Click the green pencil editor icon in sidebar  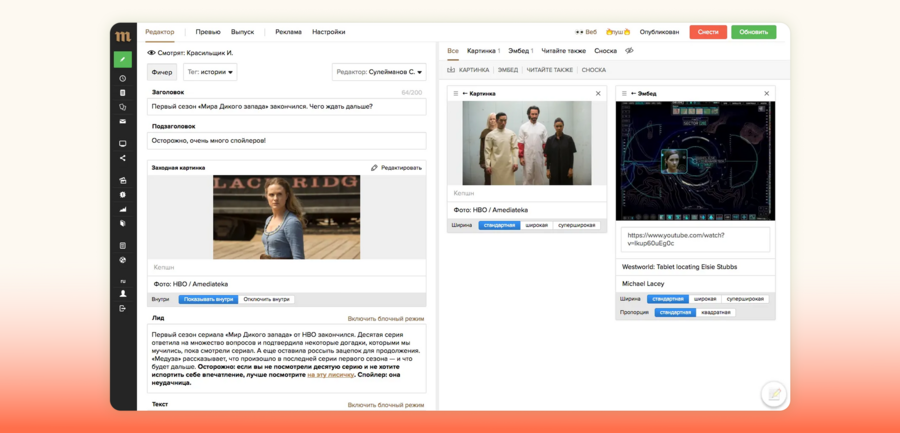click(123, 60)
